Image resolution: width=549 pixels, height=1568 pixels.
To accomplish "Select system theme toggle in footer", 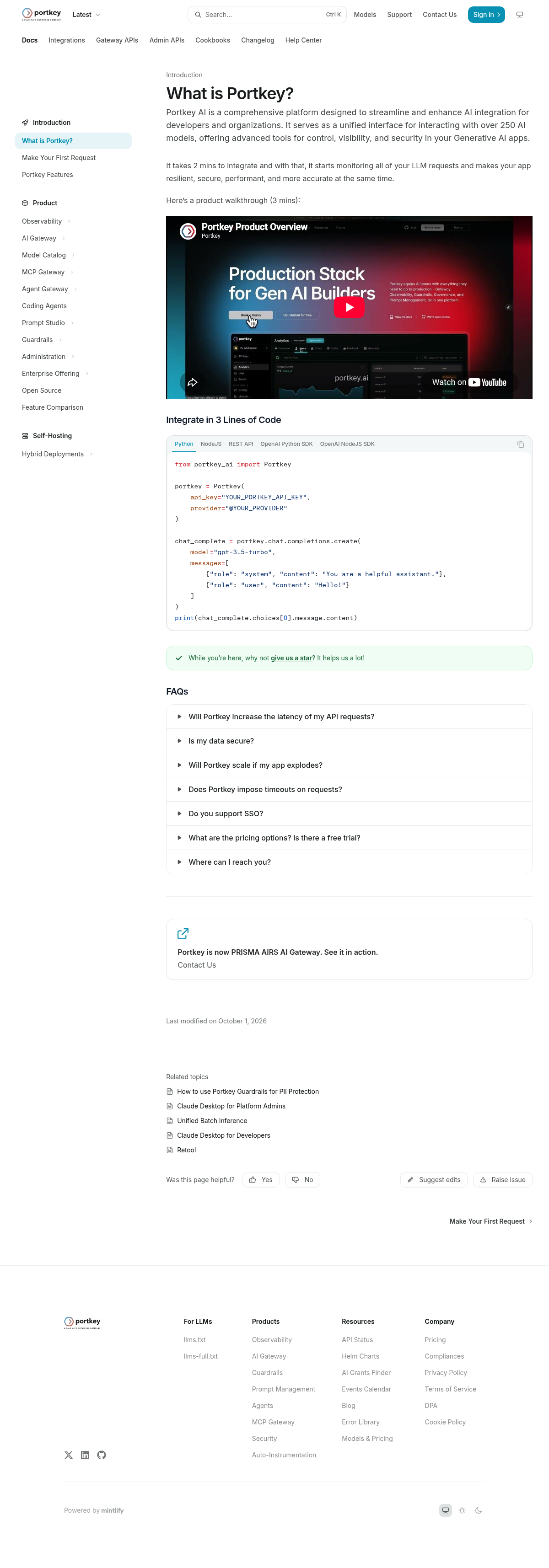I will tap(446, 1510).
